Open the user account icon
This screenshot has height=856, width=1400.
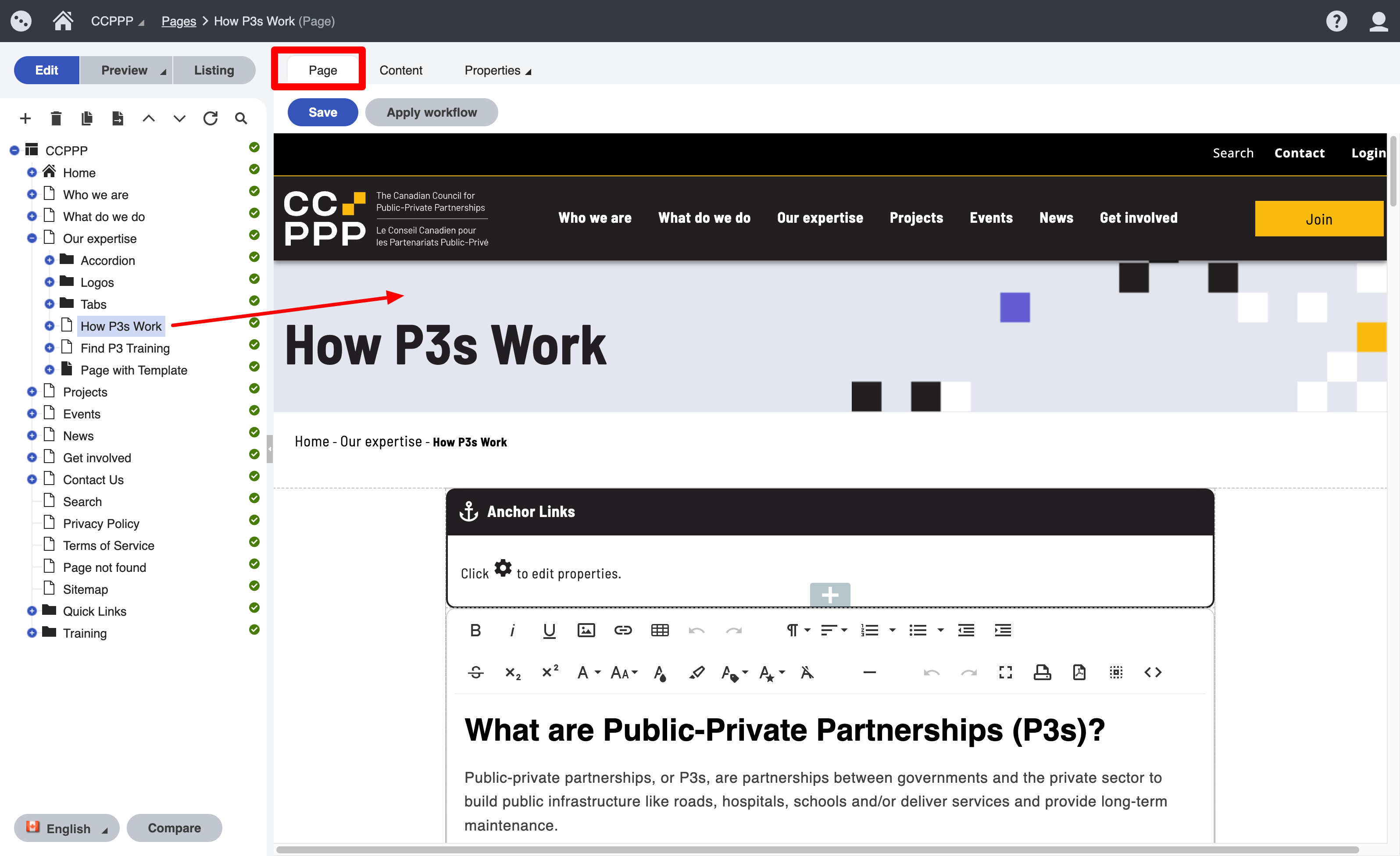[1379, 21]
